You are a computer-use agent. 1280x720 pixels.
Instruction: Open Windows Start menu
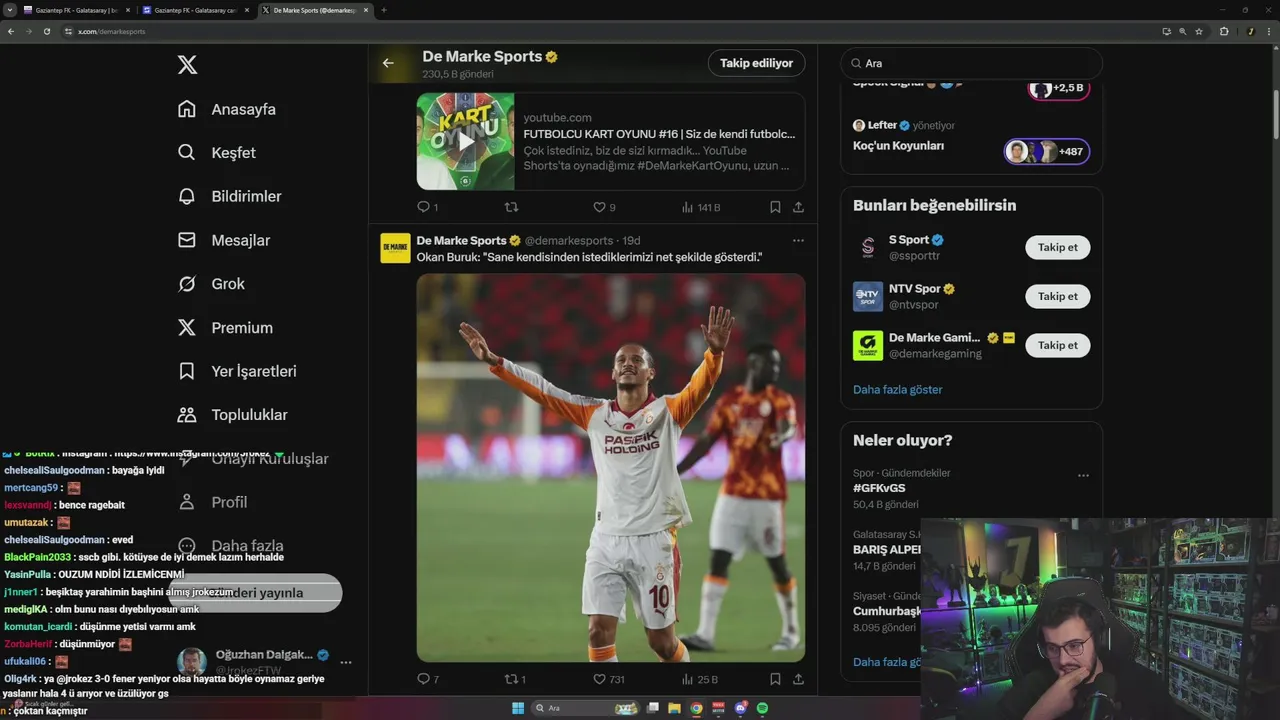tap(518, 708)
